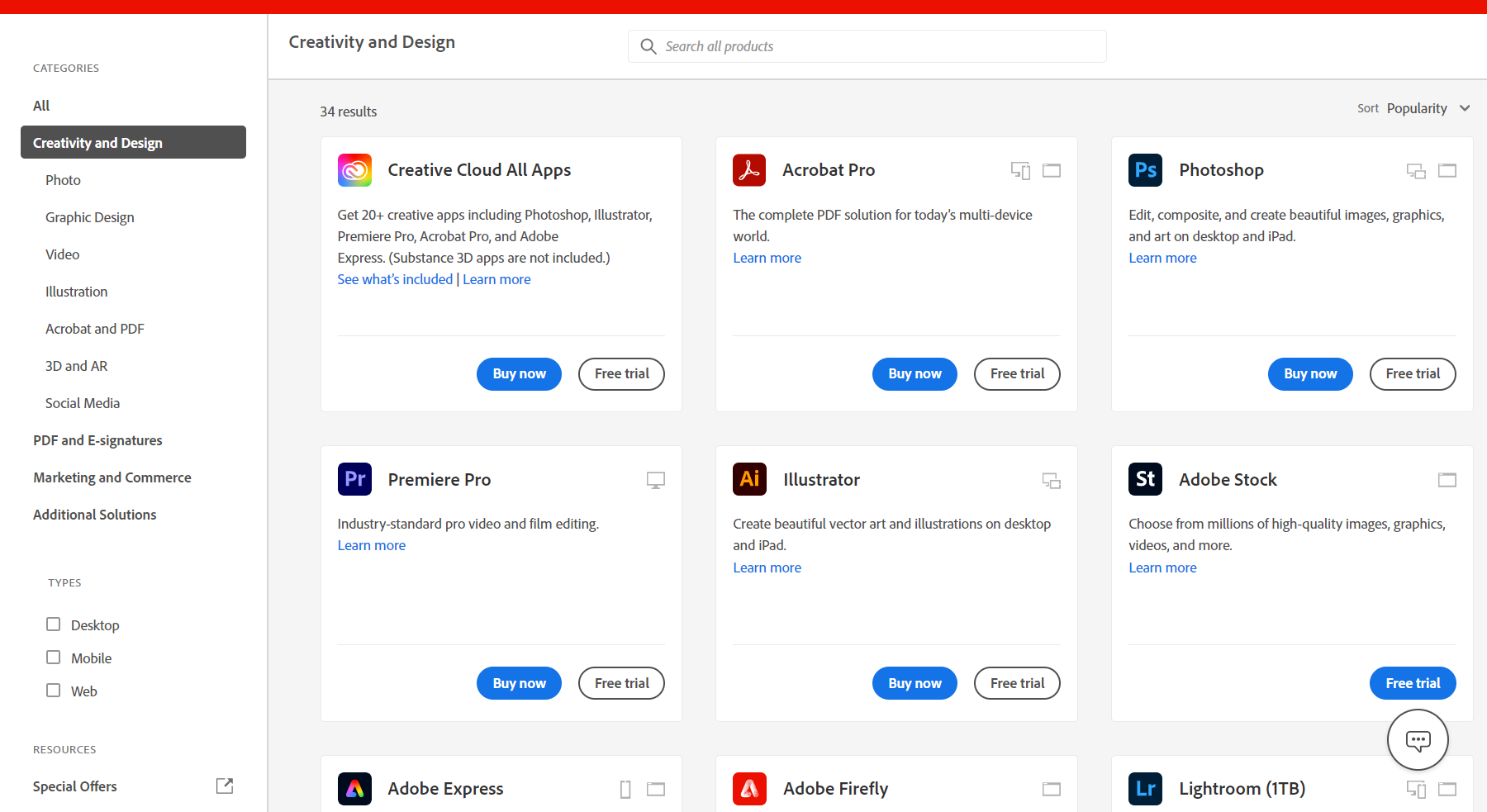Open the Sort Popularity dropdown
The width and height of the screenshot is (1487, 812).
point(1428,108)
